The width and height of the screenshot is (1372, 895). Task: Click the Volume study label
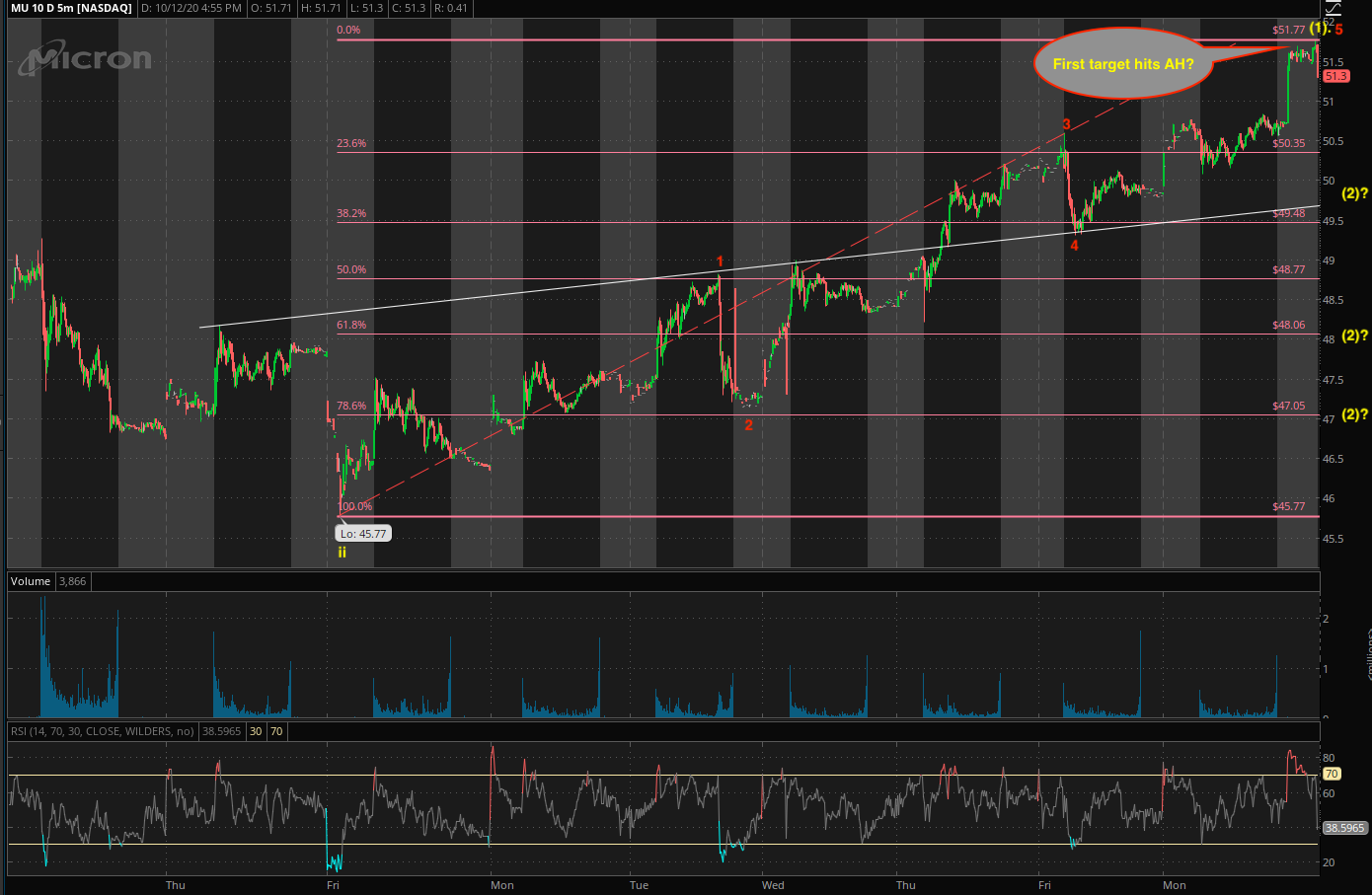pyautogui.click(x=31, y=581)
